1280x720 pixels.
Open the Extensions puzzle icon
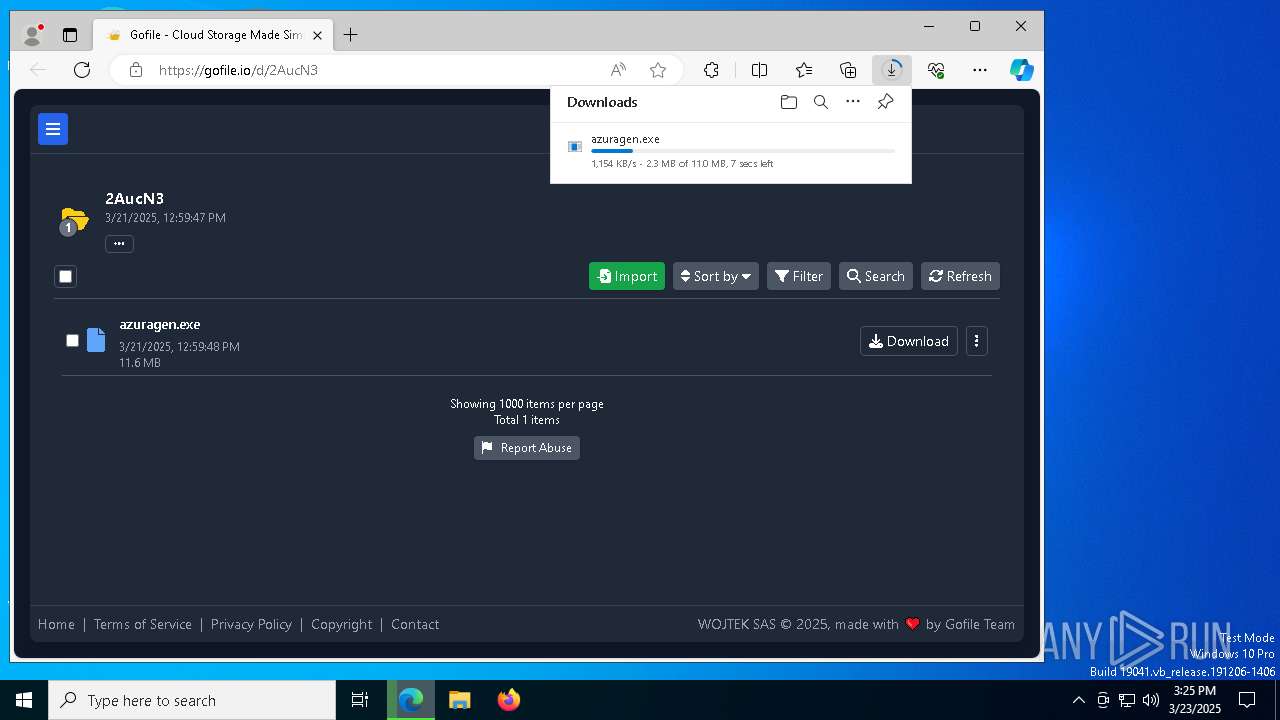tap(711, 70)
